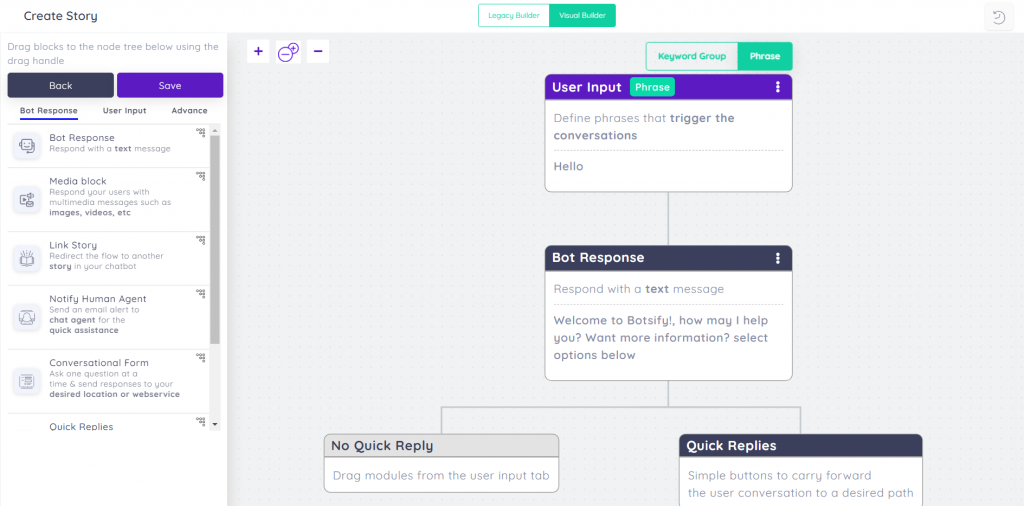This screenshot has width=1024, height=506.
Task: Click drag handle of Quick Replies block
Action: coord(200,421)
